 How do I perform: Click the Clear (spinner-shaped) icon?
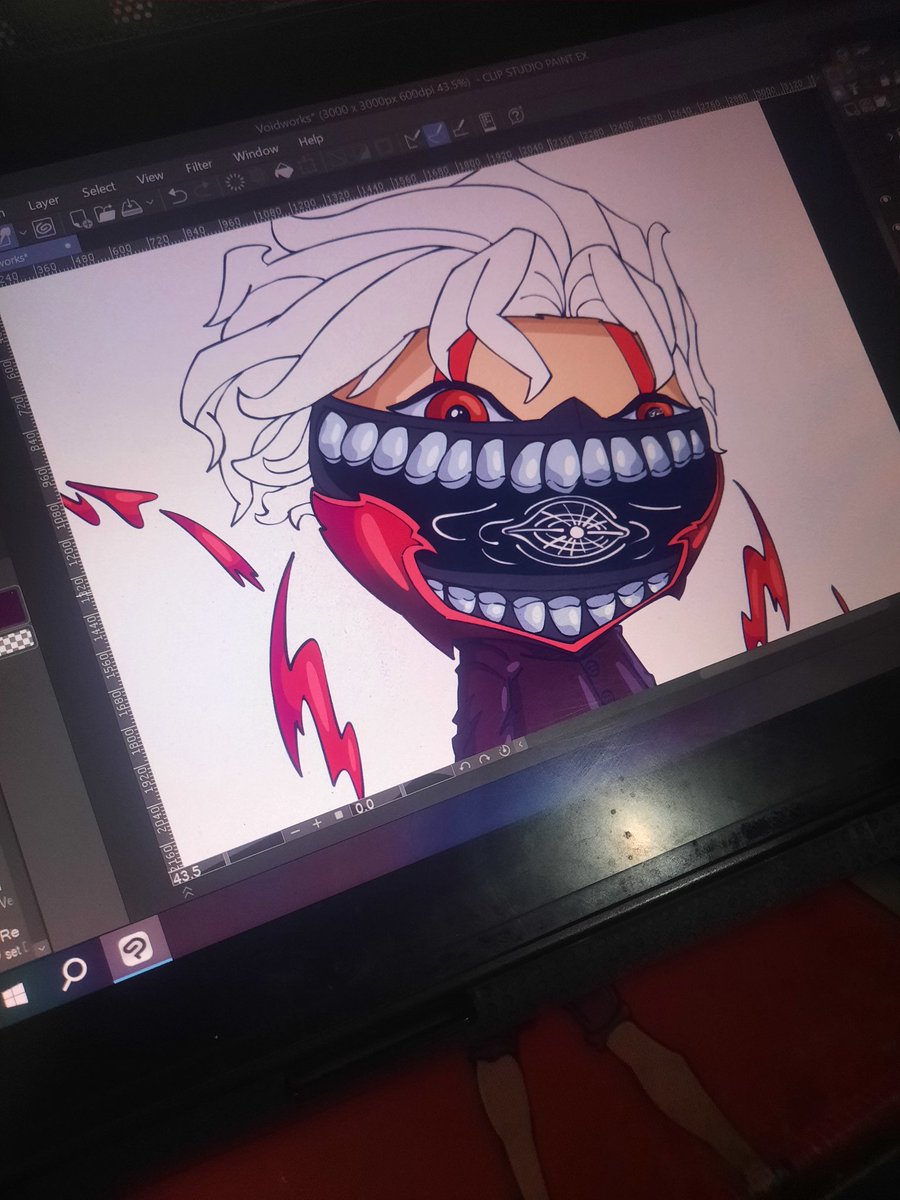tap(236, 181)
